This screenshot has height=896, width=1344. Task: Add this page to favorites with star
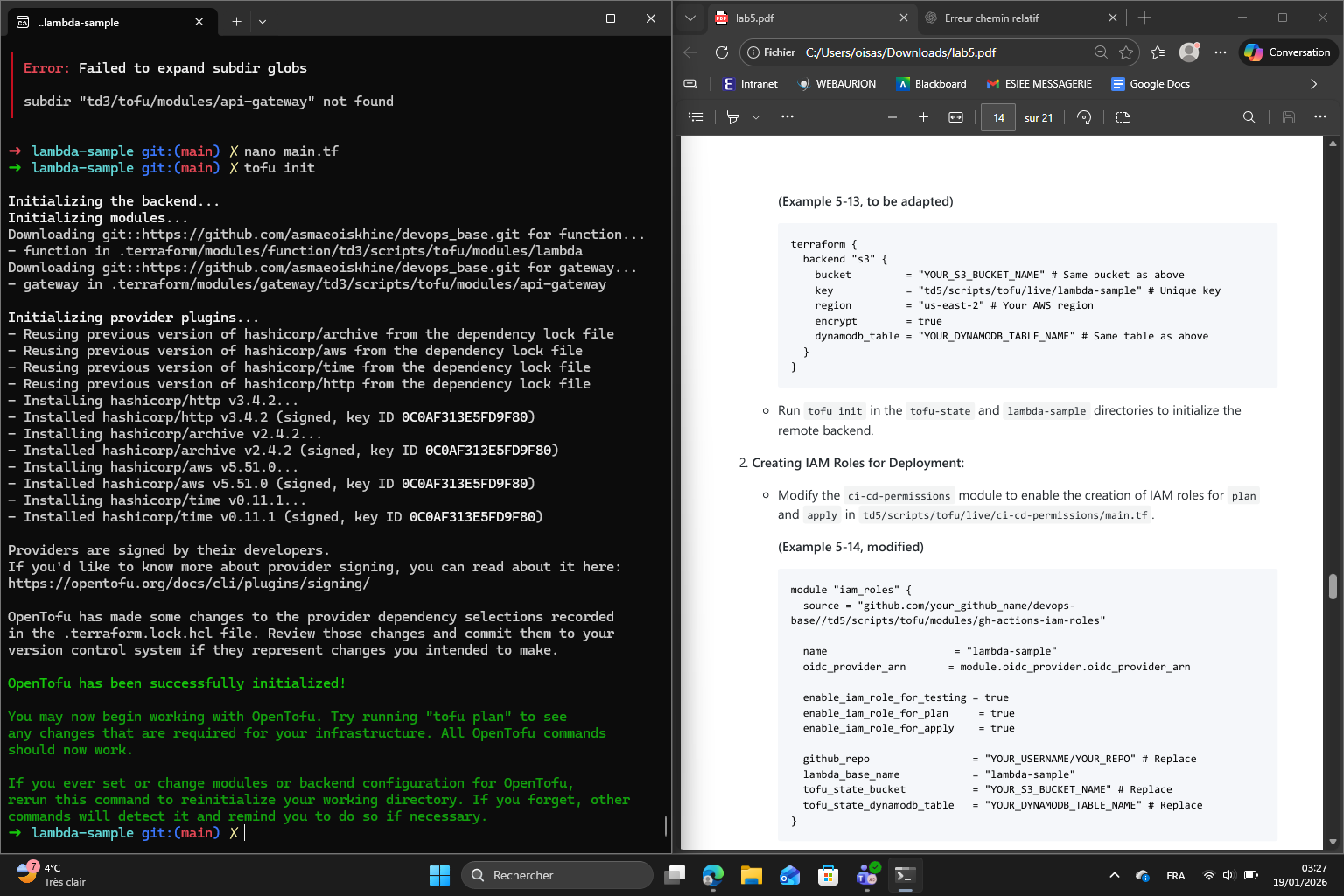tap(1126, 52)
